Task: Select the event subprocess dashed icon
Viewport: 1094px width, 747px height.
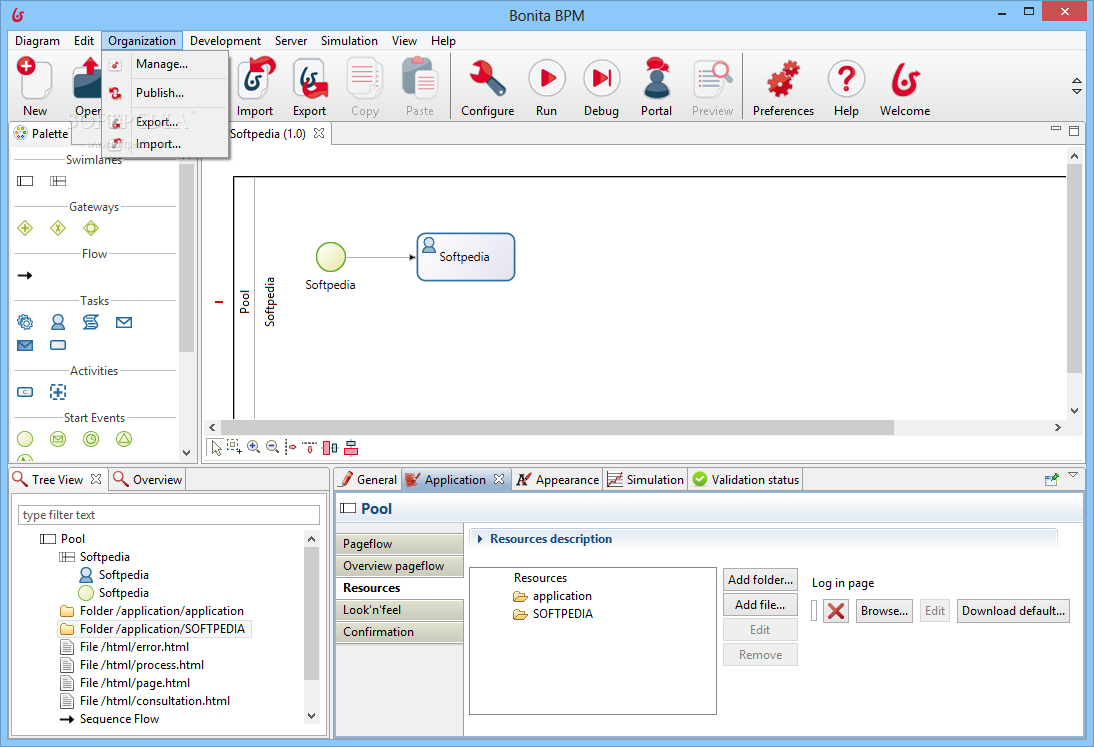Action: click(58, 392)
